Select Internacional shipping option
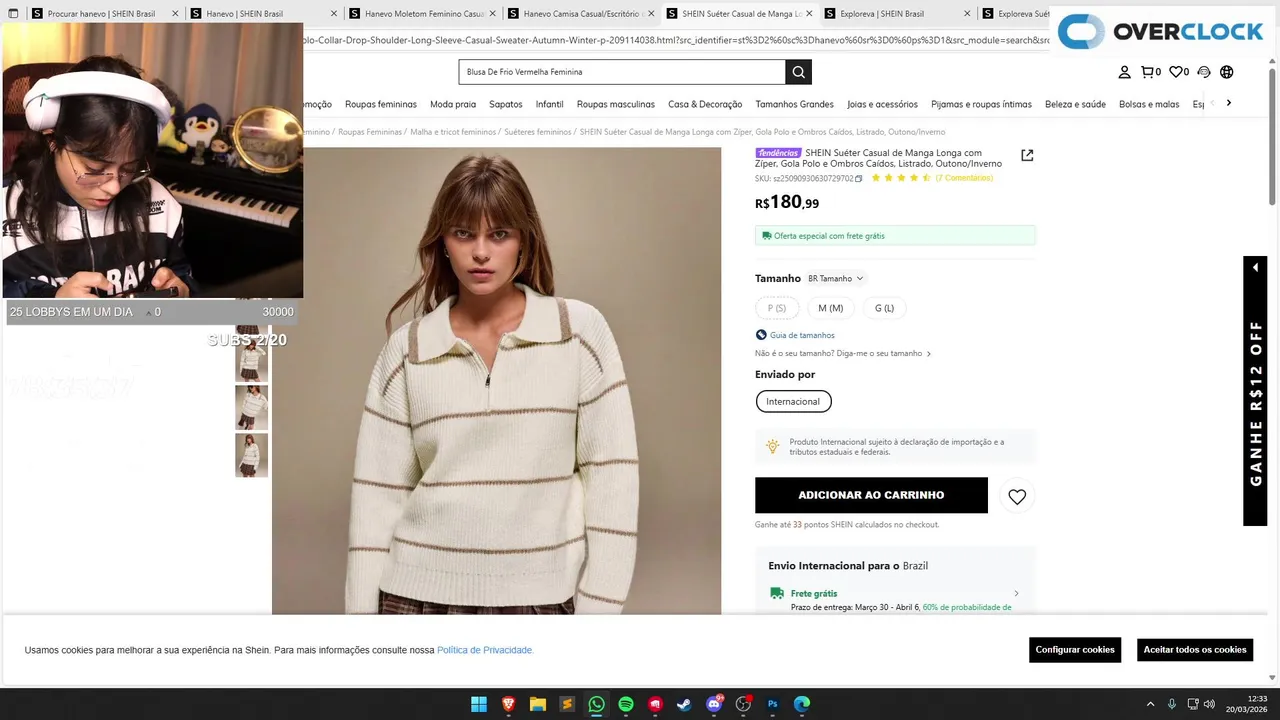The height and width of the screenshot is (720, 1280). pyautogui.click(x=793, y=402)
